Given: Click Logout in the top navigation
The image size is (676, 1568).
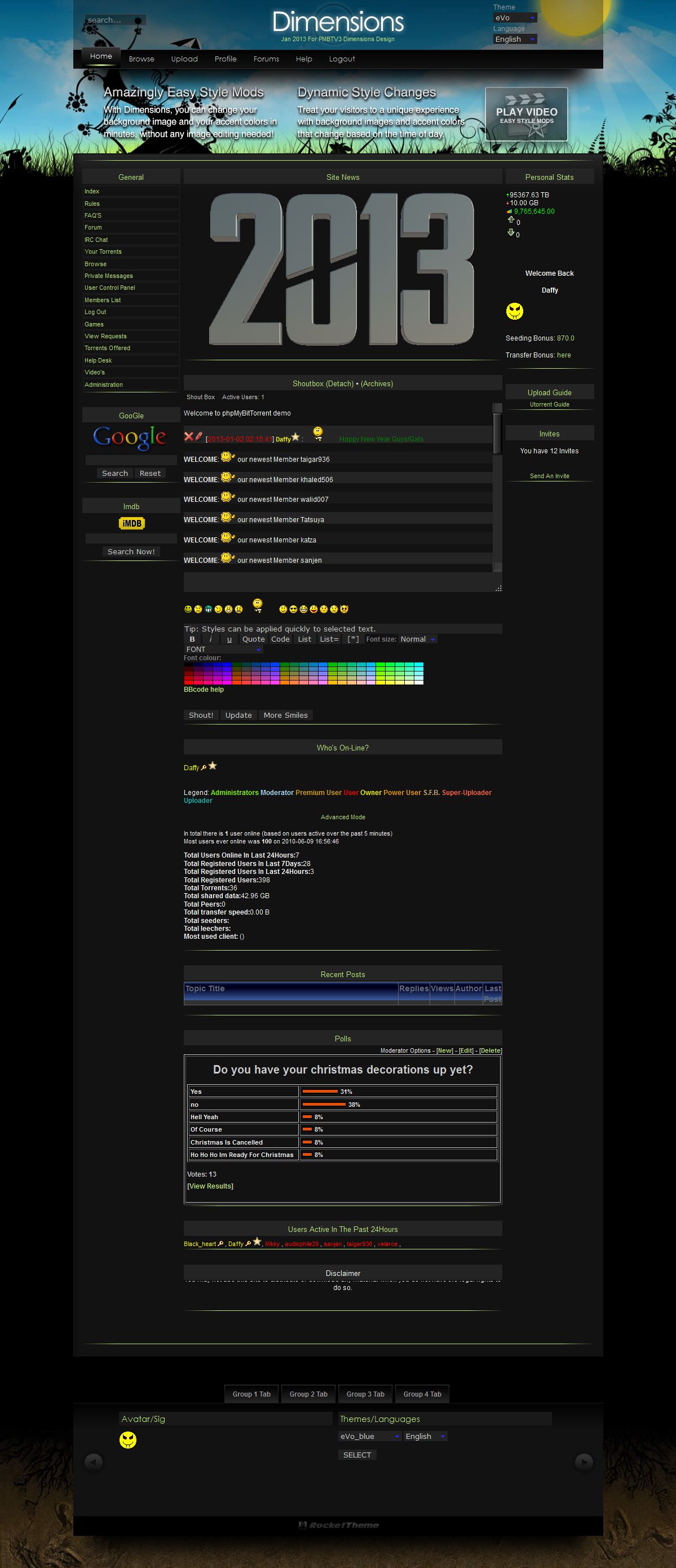Looking at the screenshot, I should click(x=341, y=59).
